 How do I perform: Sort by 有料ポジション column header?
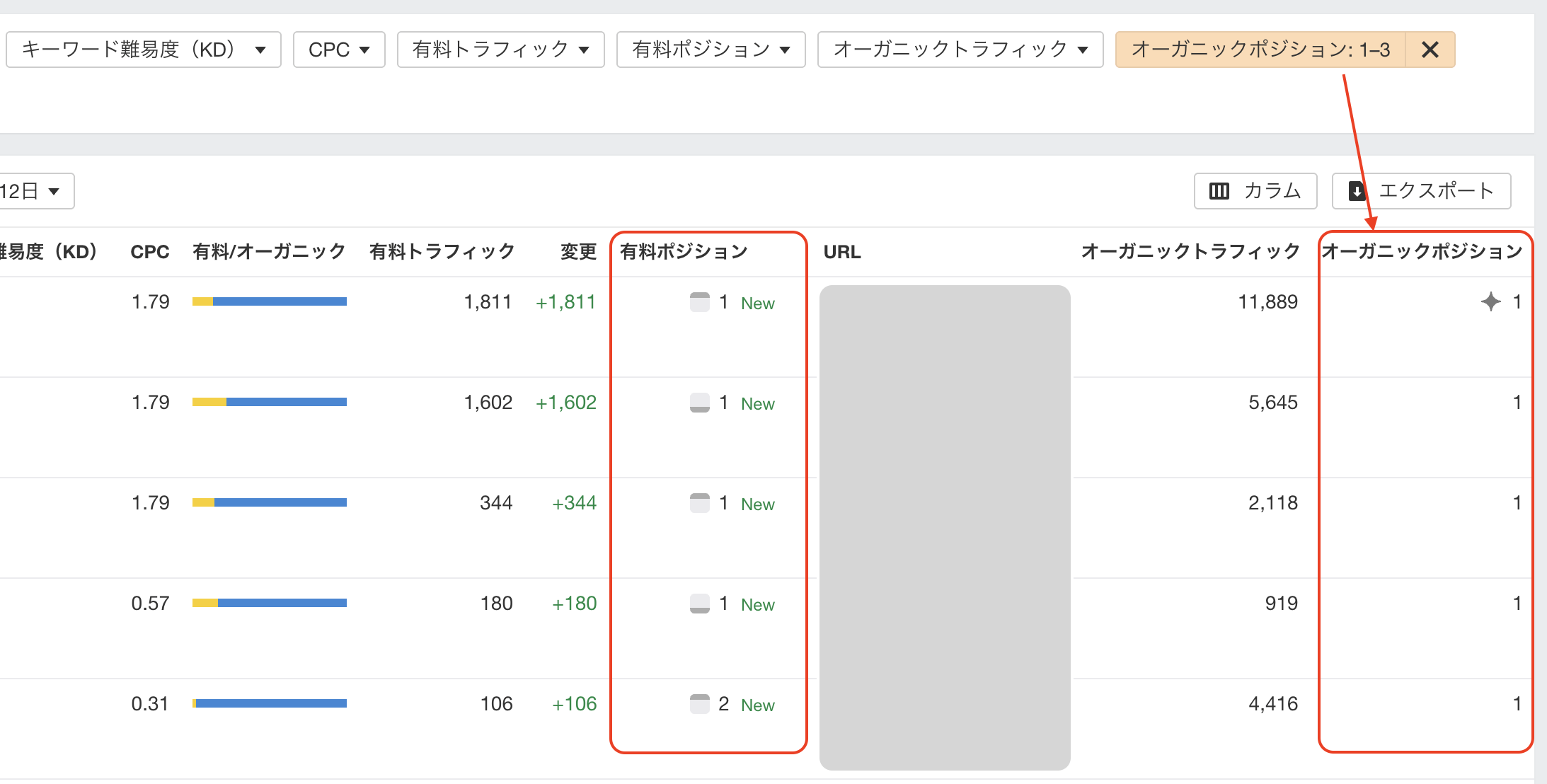[684, 251]
